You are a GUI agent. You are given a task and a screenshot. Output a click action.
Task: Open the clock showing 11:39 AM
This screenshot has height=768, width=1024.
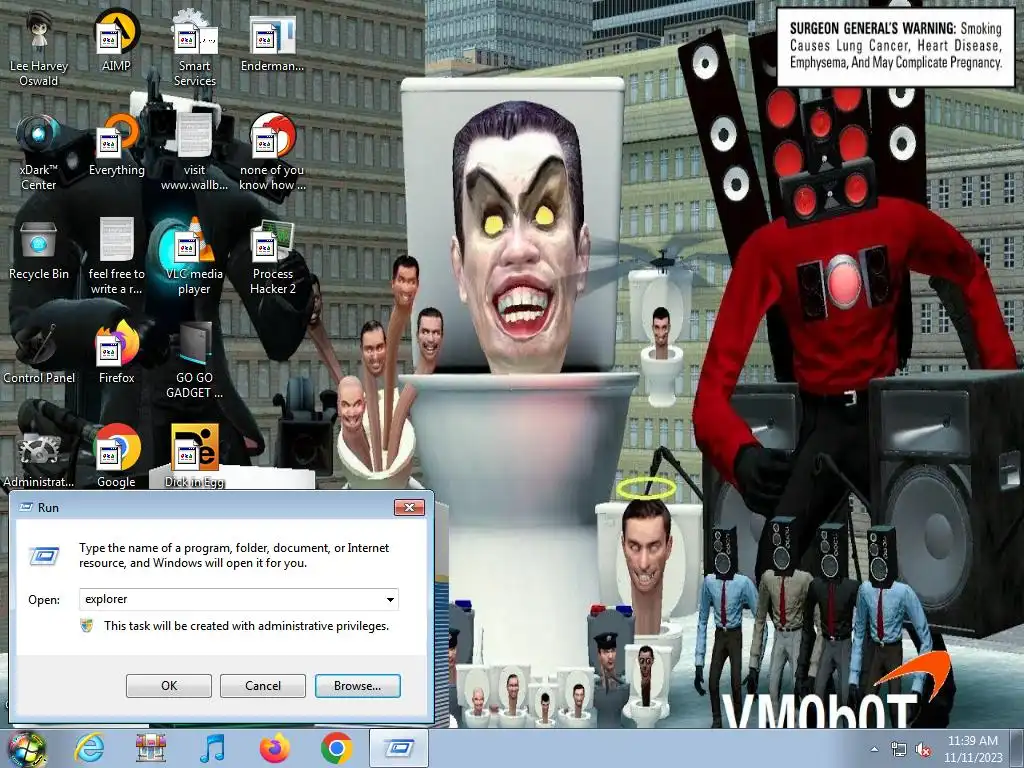tap(972, 749)
